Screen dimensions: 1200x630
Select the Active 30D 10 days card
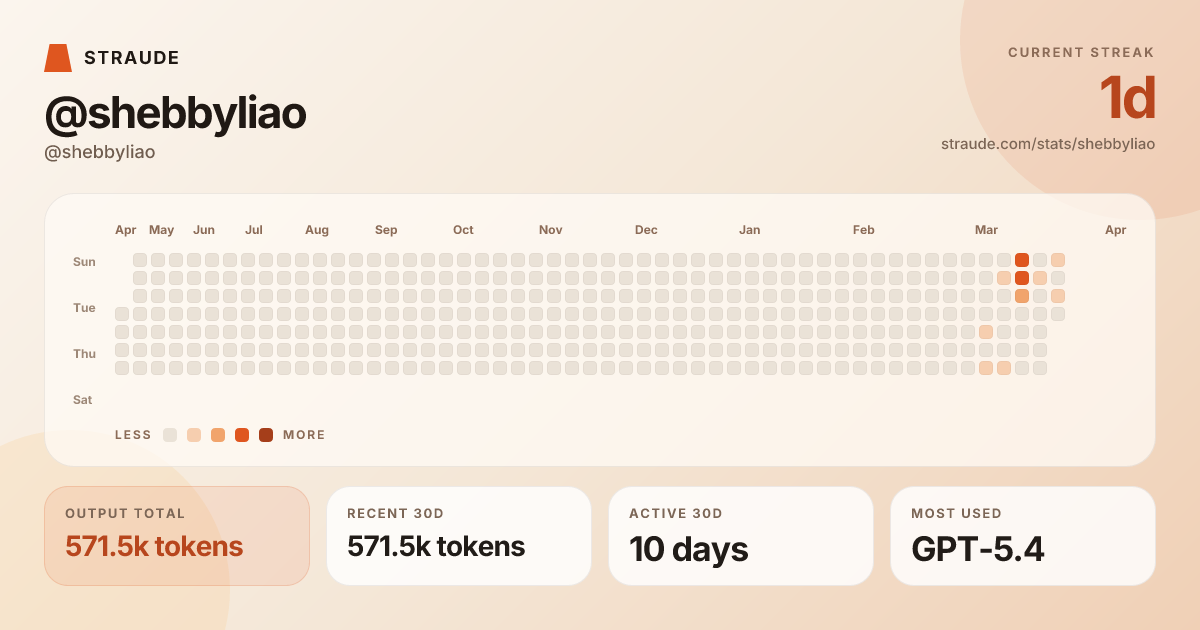click(741, 535)
